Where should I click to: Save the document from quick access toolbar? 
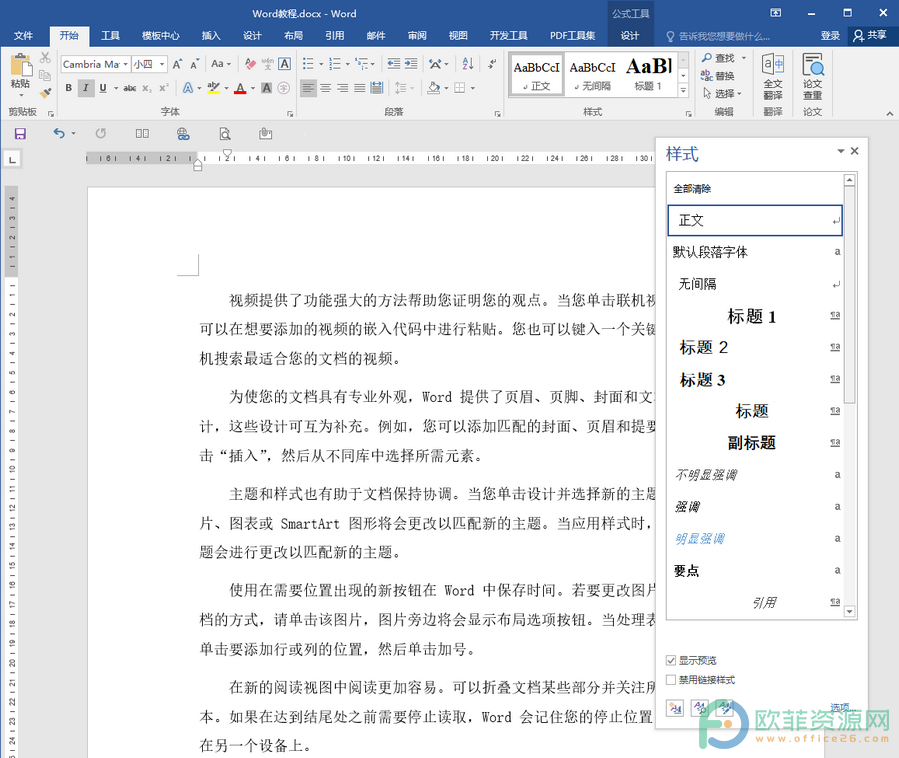(20, 134)
